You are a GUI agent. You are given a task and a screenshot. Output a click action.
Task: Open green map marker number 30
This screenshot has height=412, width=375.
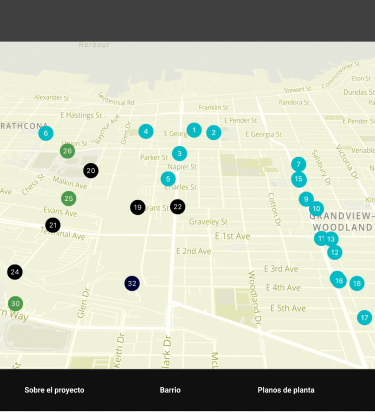tap(15, 304)
